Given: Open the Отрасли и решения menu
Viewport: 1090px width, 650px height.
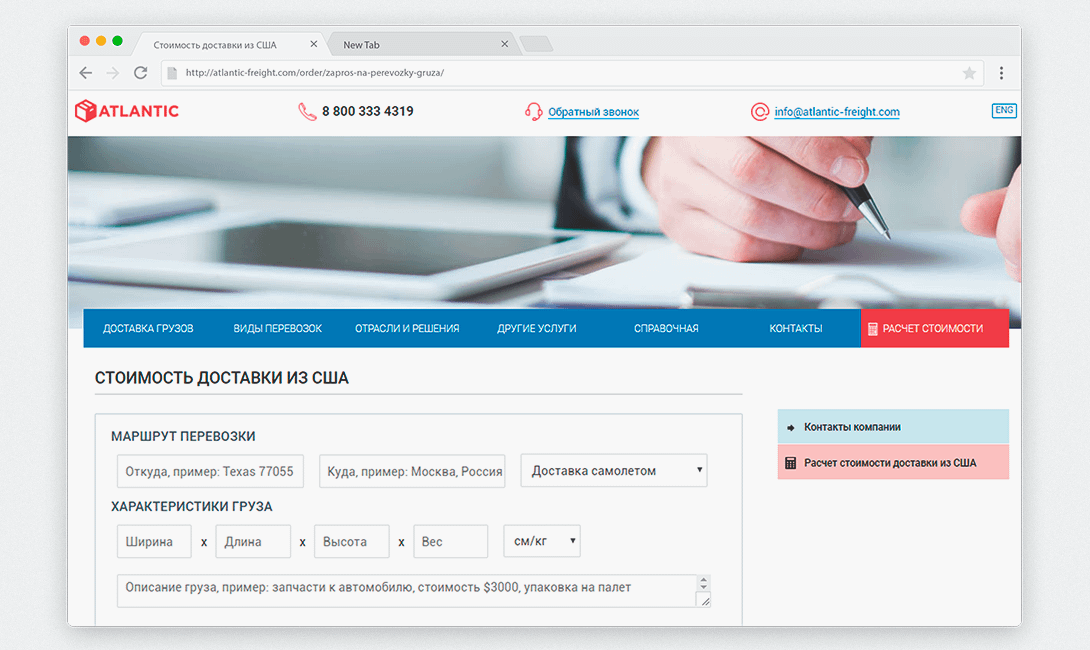Looking at the screenshot, I should 407,328.
